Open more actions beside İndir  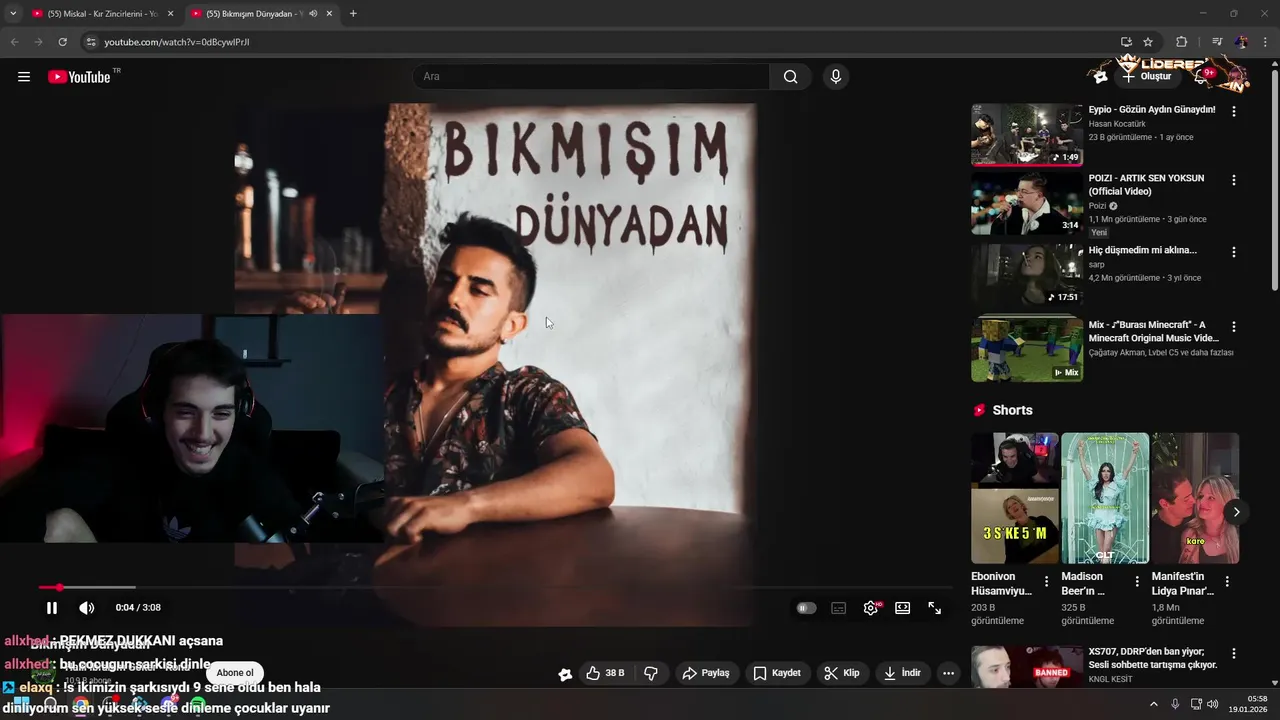[x=948, y=673]
